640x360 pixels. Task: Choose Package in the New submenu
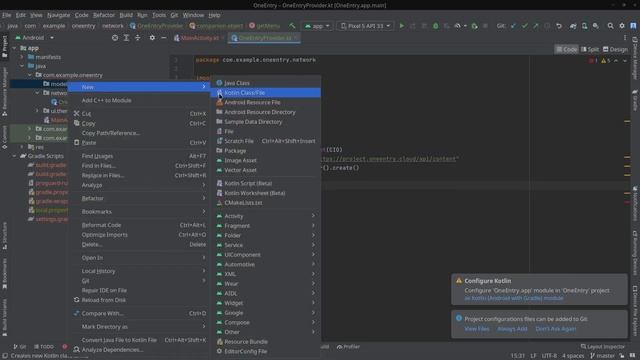click(265, 151)
